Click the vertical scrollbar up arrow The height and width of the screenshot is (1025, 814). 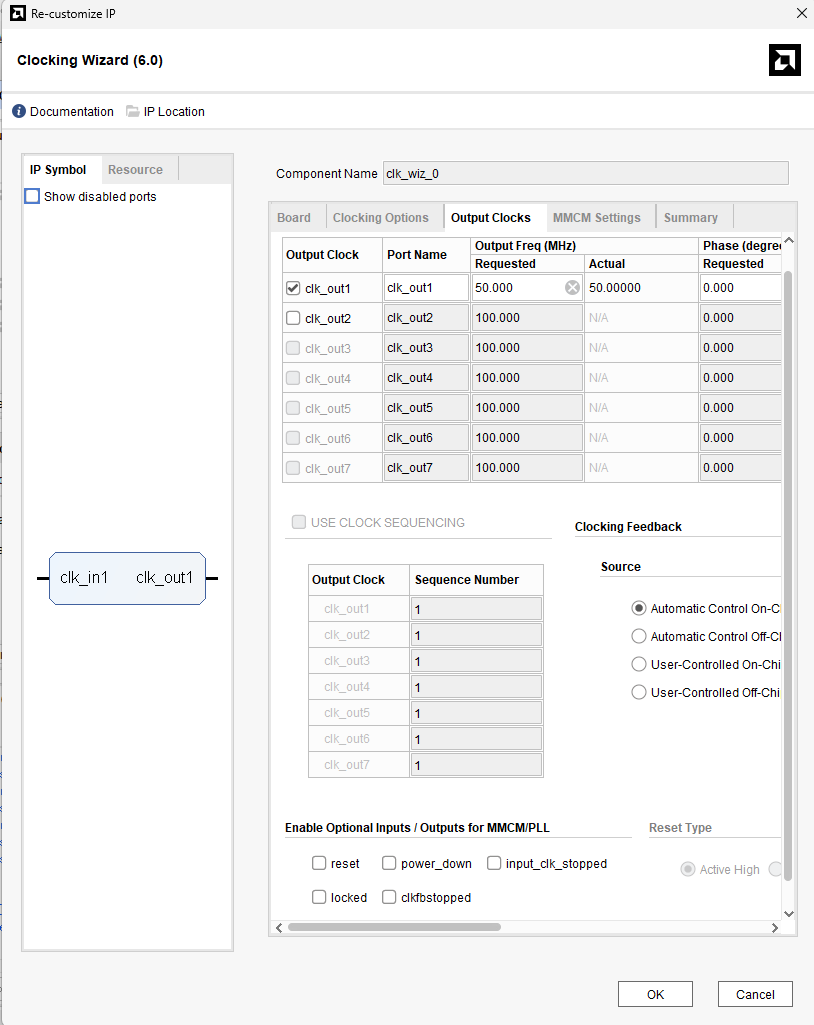point(788,241)
